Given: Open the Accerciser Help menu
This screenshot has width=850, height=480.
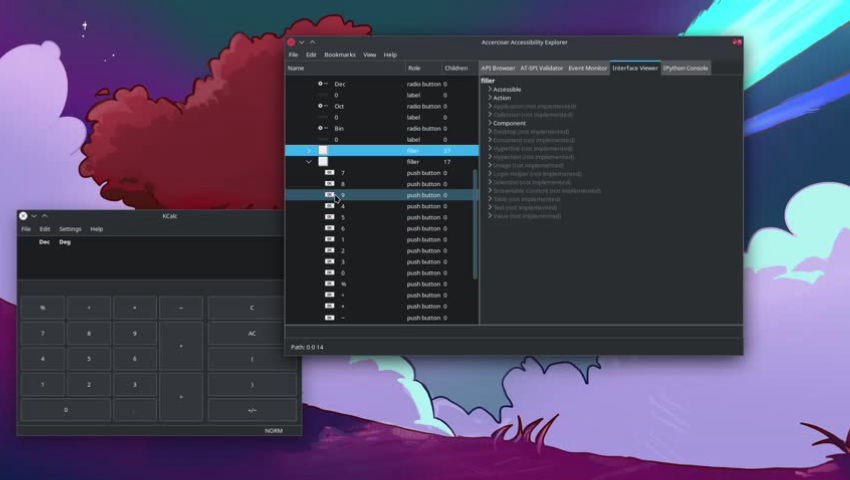Looking at the screenshot, I should pyautogui.click(x=390, y=55).
